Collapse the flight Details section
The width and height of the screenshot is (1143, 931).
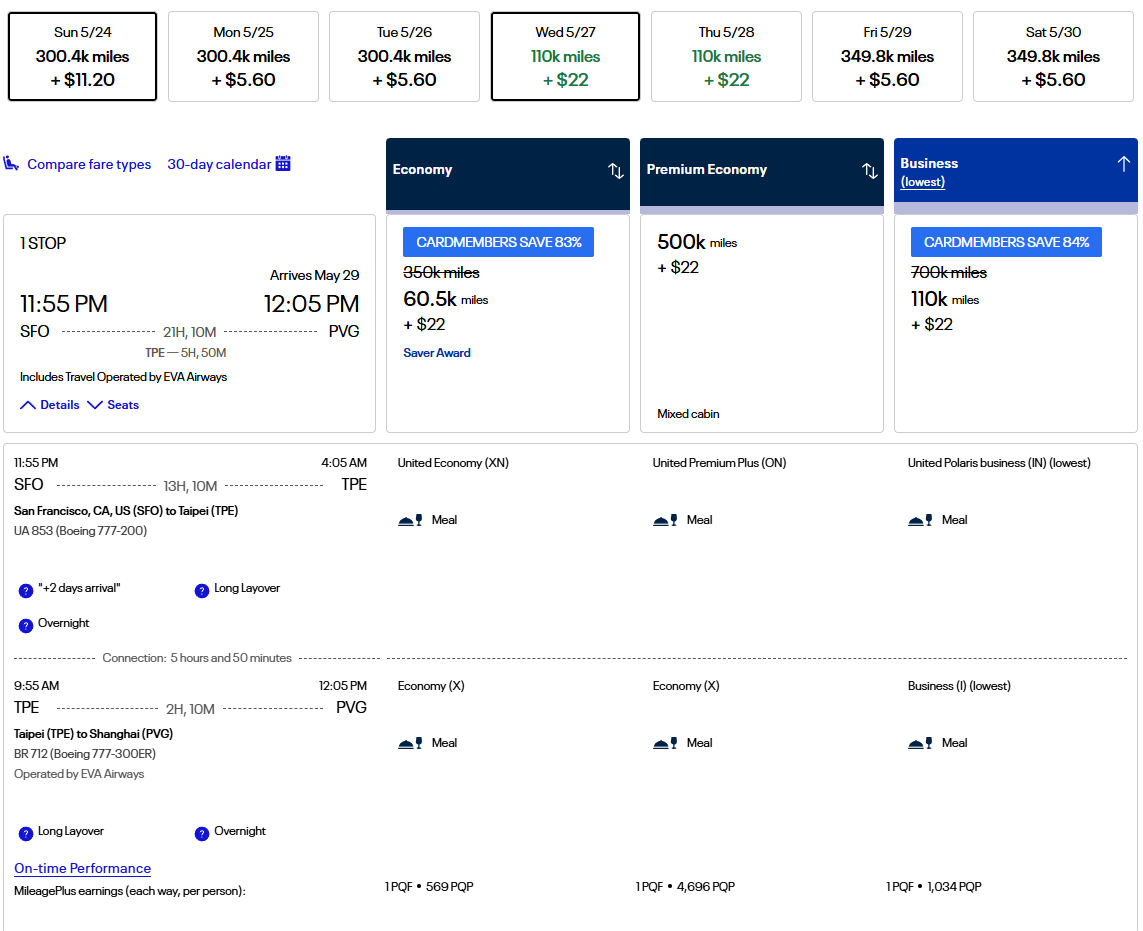point(50,405)
